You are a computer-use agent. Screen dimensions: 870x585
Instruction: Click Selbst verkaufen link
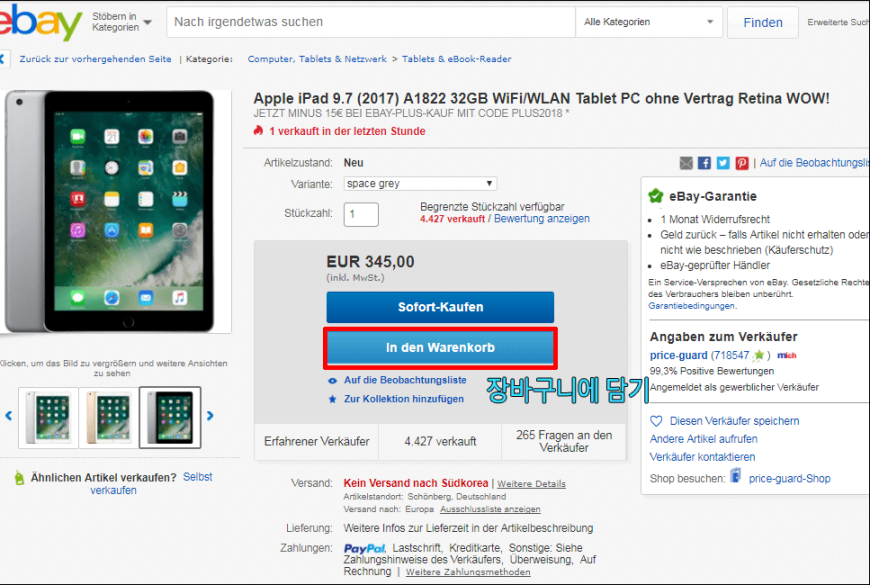click(x=151, y=483)
